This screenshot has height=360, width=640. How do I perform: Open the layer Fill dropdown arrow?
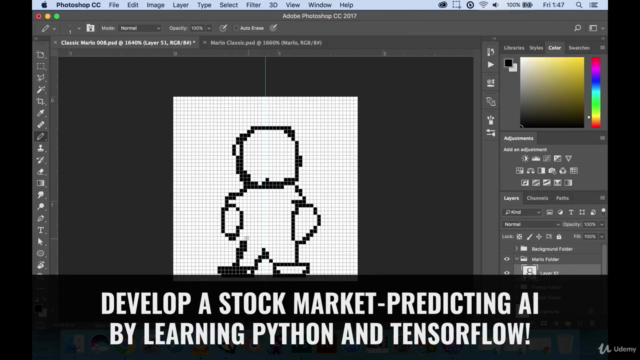[x=602, y=237]
